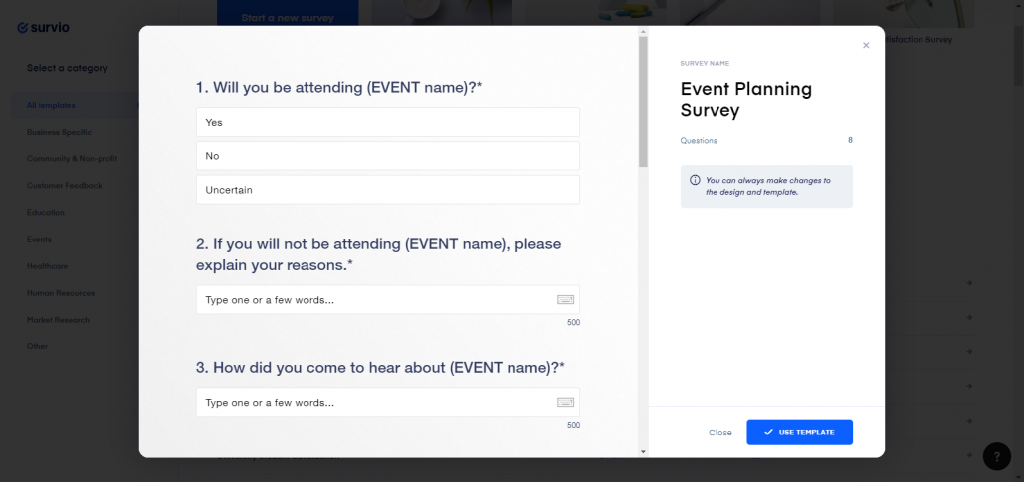1024x482 pixels.
Task: Click the question 2 reasons text field
Action: pyautogui.click(x=375, y=300)
